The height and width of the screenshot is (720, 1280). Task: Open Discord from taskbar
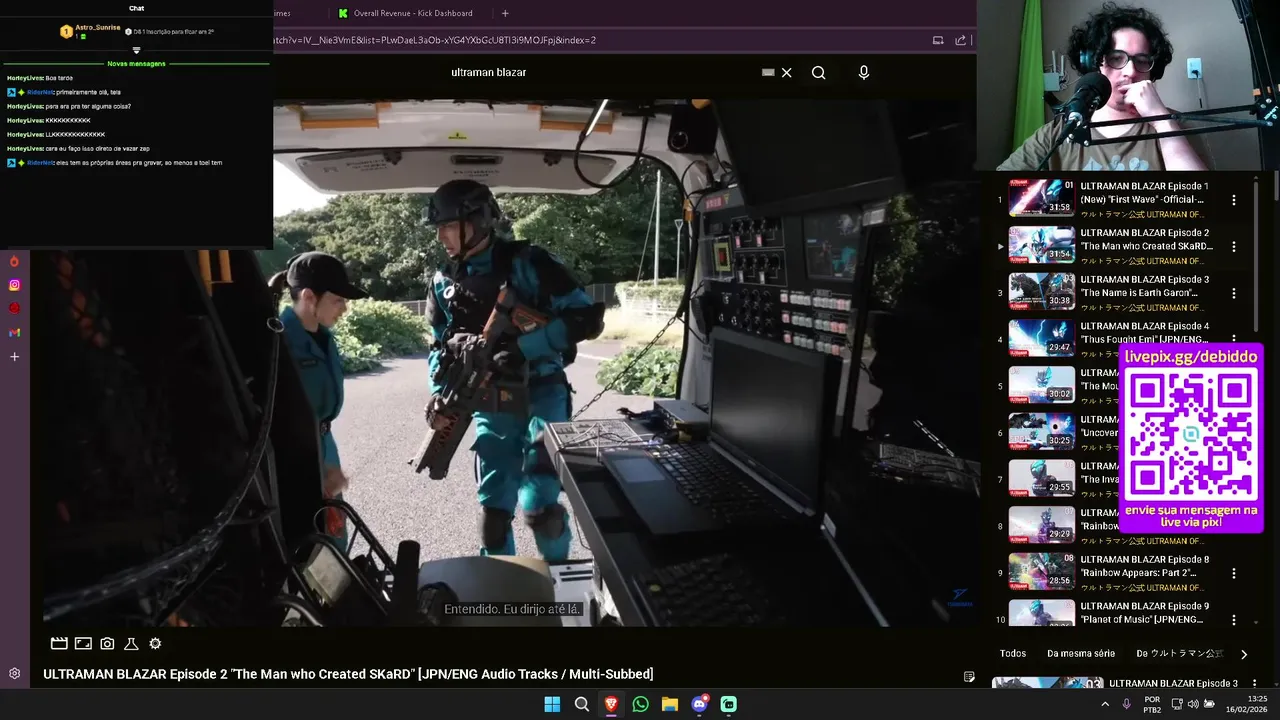tap(699, 704)
